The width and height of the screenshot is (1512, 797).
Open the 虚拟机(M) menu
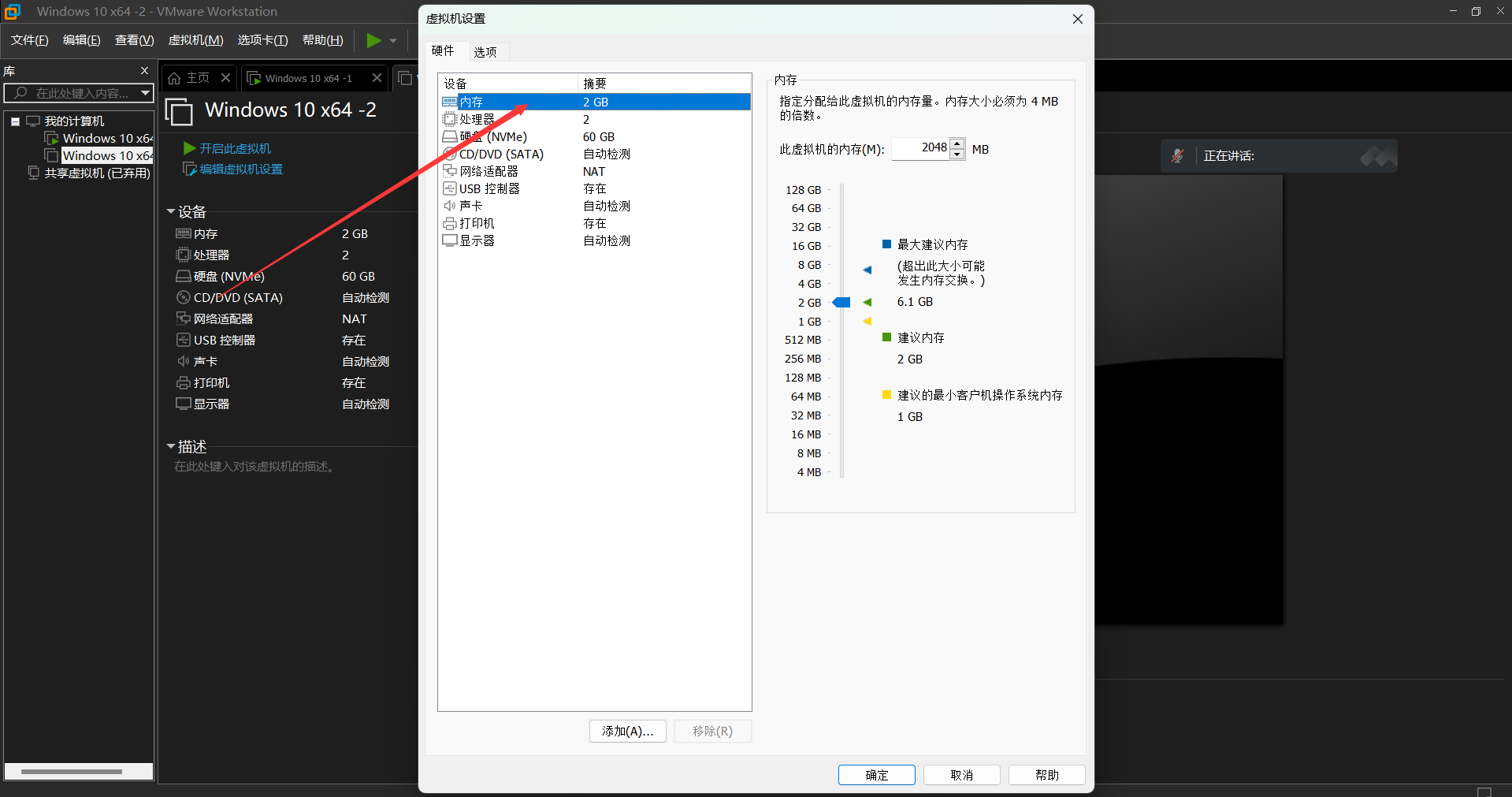pyautogui.click(x=196, y=40)
